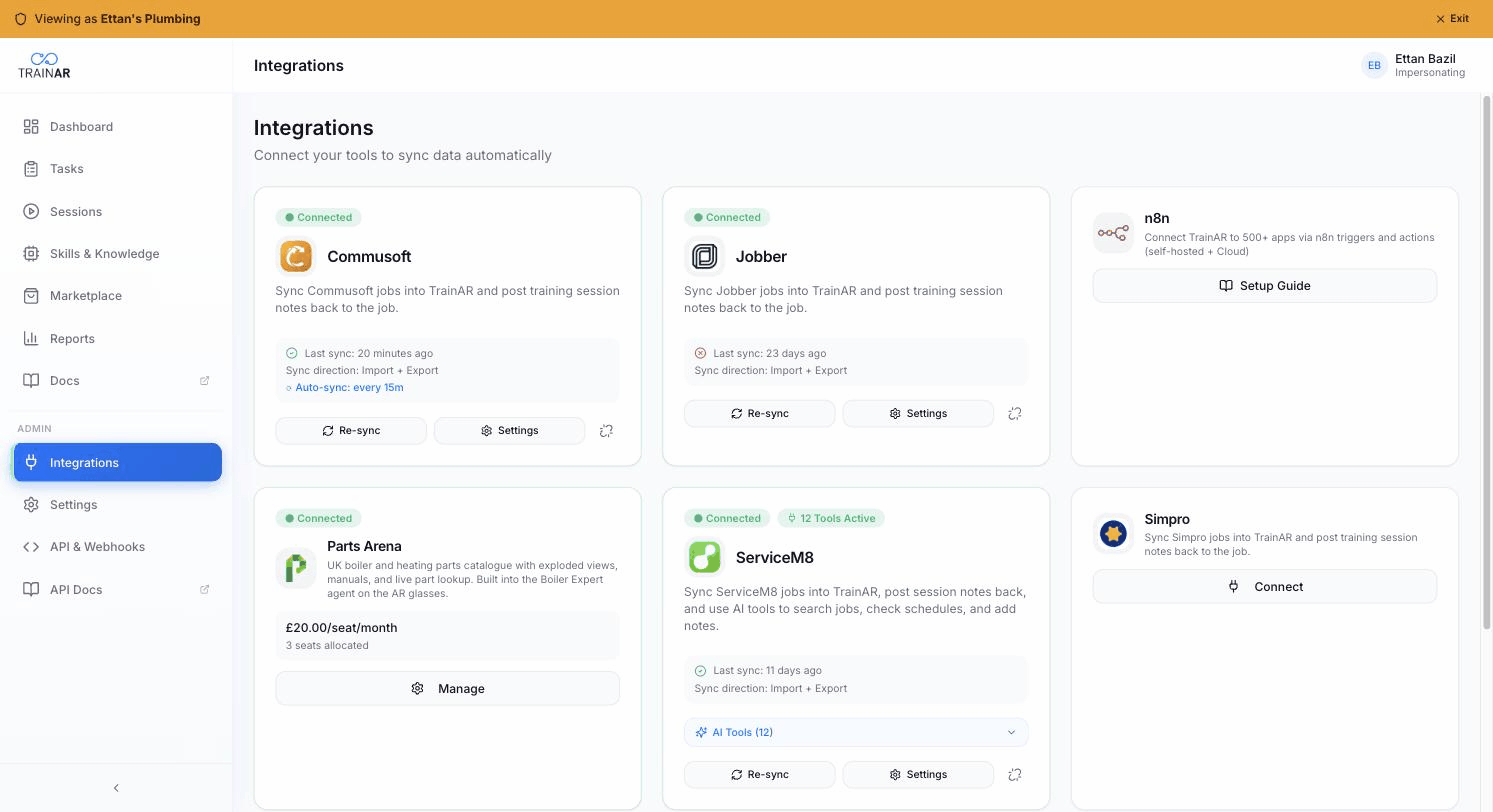This screenshot has width=1493, height=812.
Task: Click the 12 Tools Active badge
Action: [832, 518]
